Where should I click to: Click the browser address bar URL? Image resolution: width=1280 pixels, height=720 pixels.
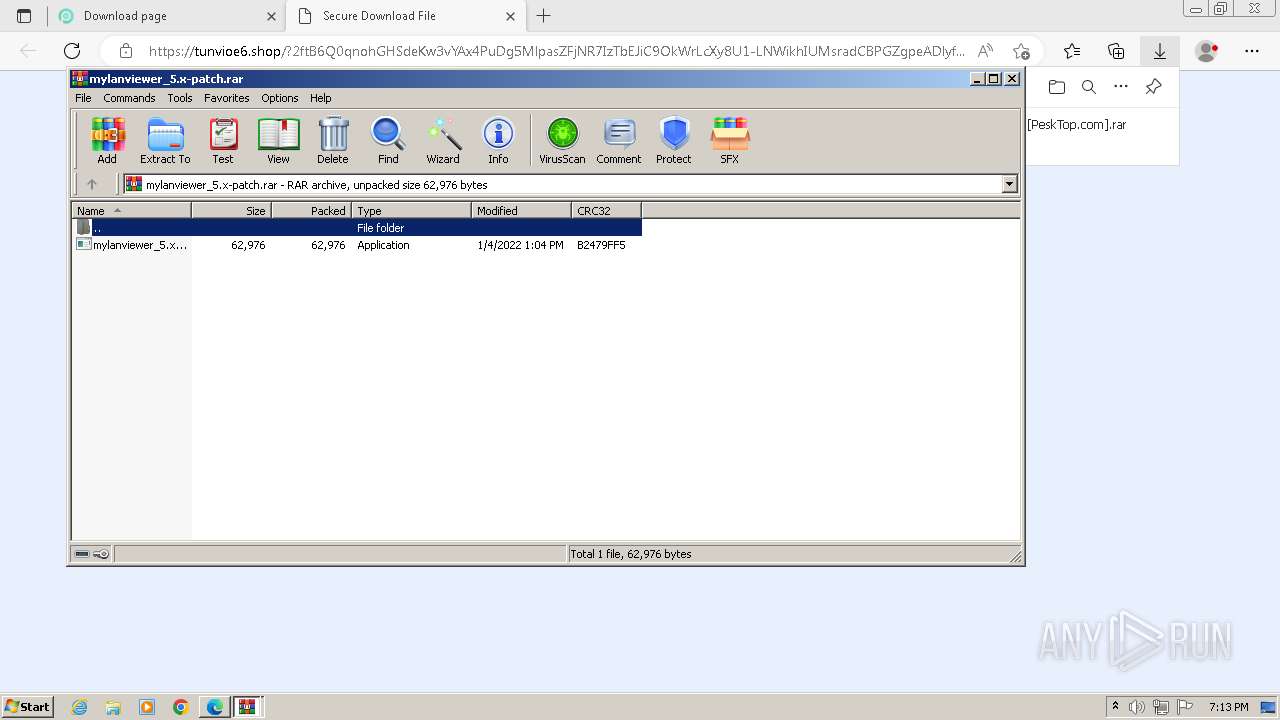click(557, 51)
